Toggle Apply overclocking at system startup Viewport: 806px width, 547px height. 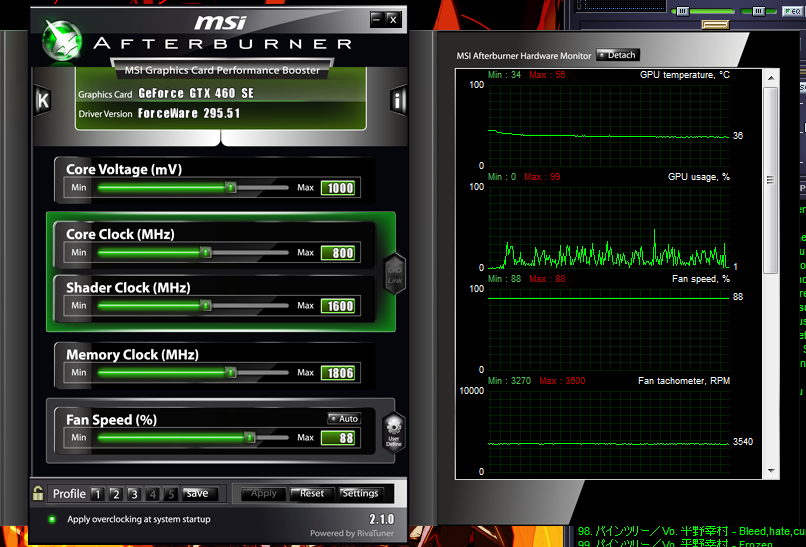[x=52, y=519]
